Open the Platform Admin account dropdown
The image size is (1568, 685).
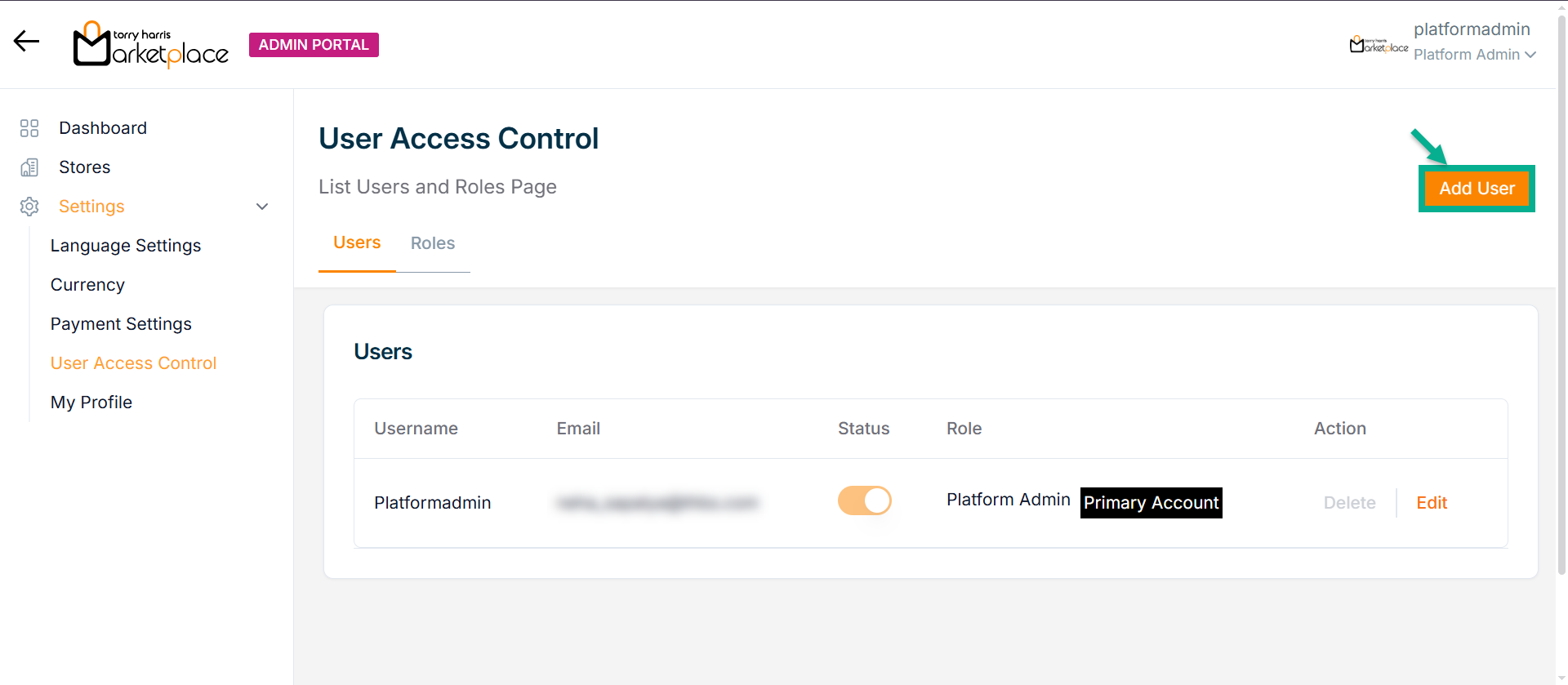coord(1475,55)
